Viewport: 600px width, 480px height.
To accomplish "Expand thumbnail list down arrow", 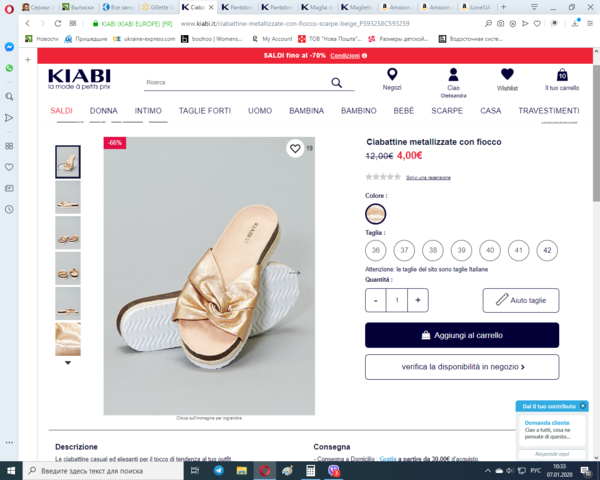I will (68, 362).
